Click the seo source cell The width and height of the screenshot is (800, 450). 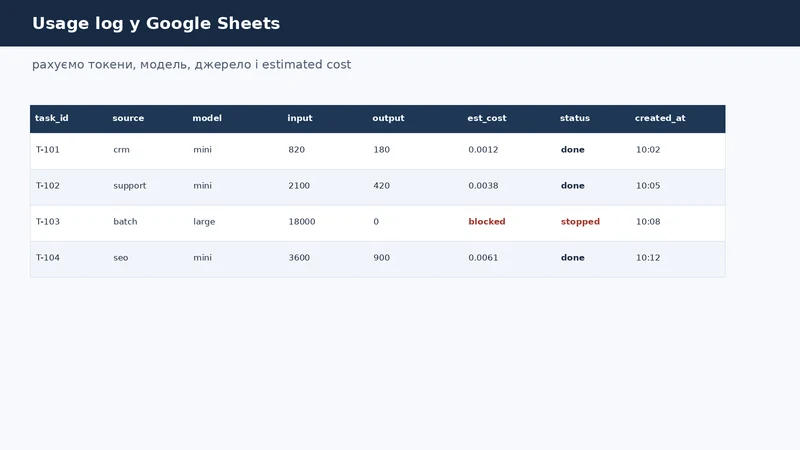[x=120, y=258]
